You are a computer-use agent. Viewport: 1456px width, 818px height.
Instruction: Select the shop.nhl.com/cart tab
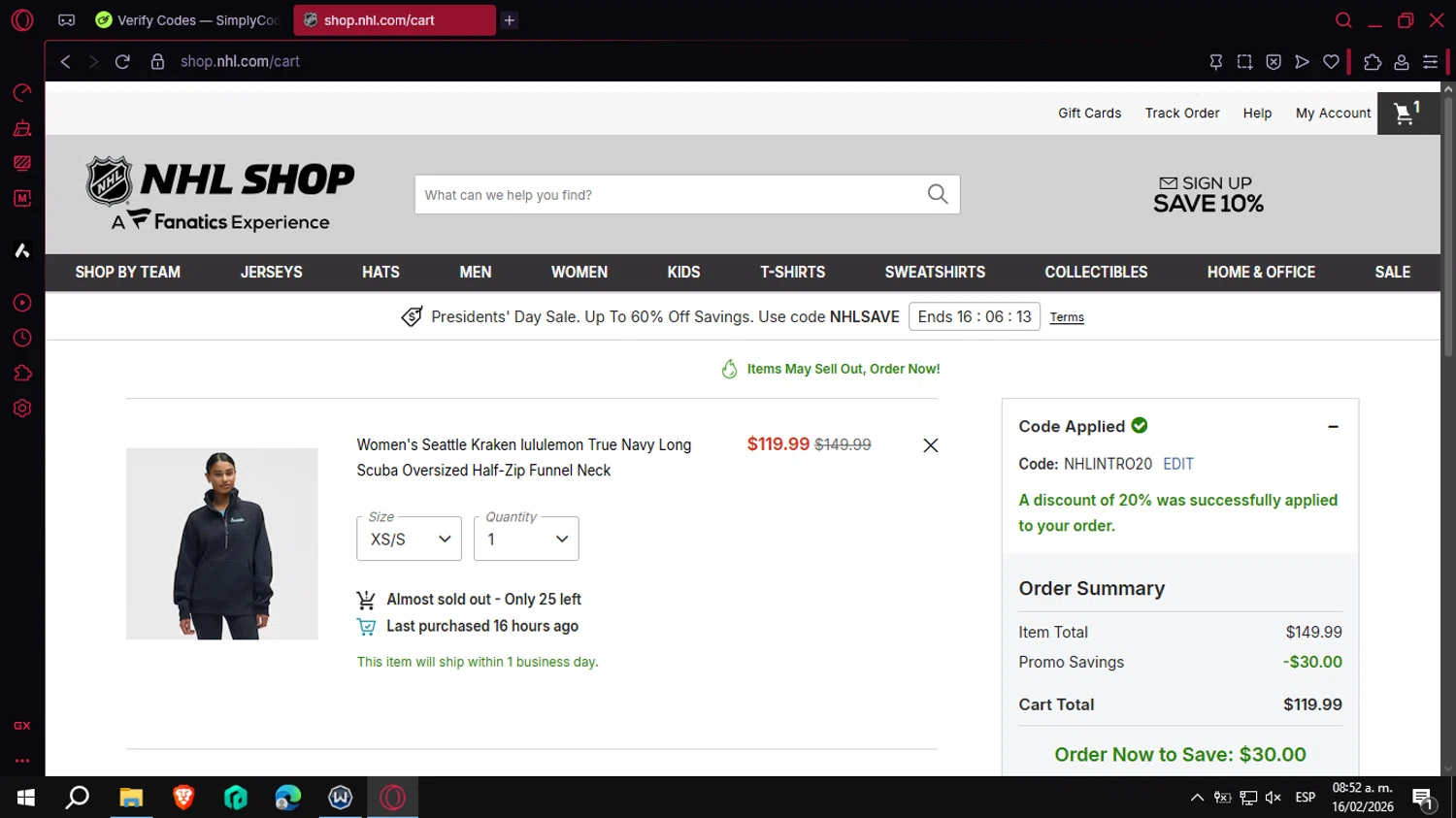pyautogui.click(x=394, y=20)
